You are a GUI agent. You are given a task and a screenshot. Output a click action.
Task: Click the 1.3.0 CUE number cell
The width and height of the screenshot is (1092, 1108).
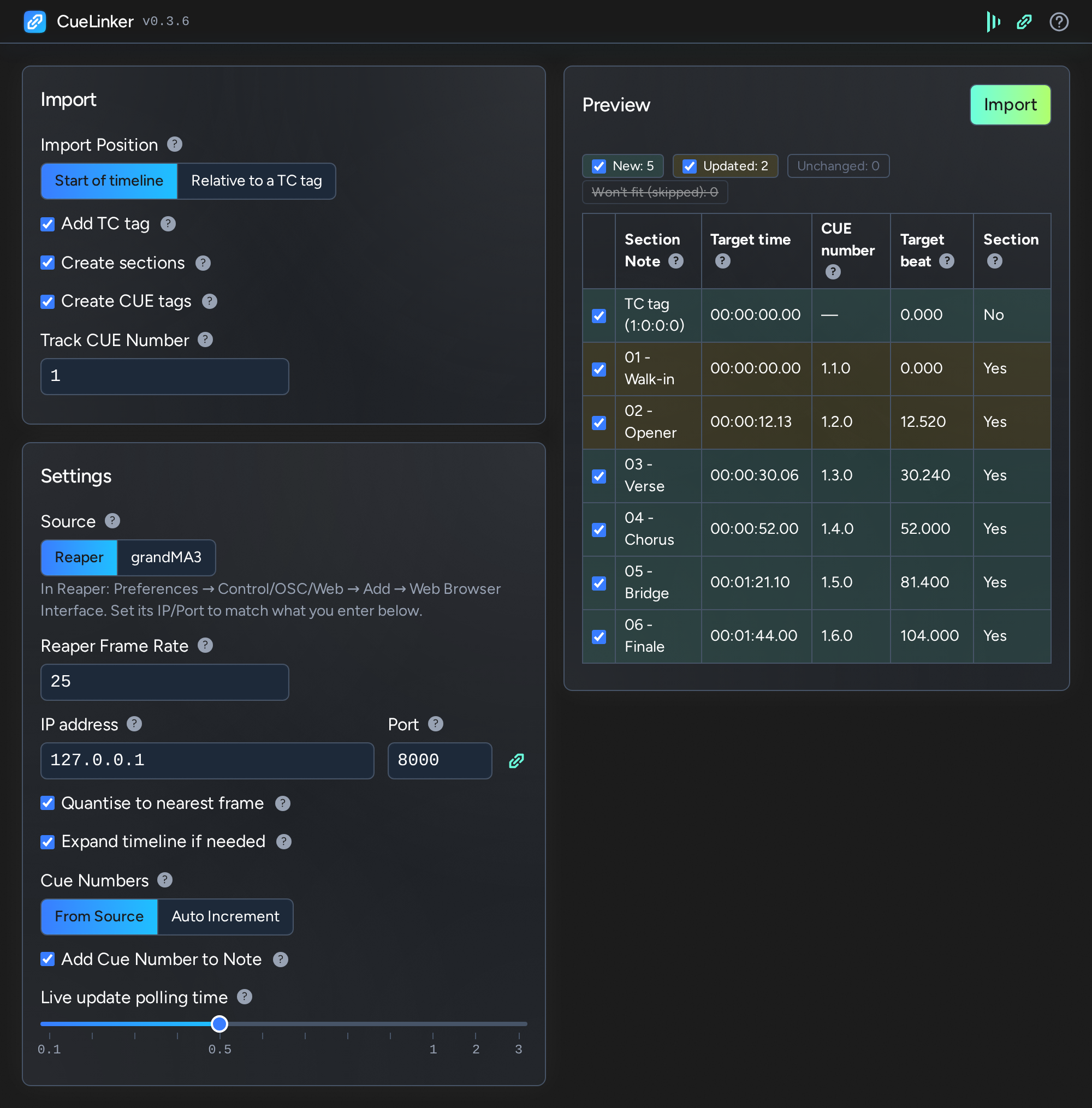pos(851,476)
